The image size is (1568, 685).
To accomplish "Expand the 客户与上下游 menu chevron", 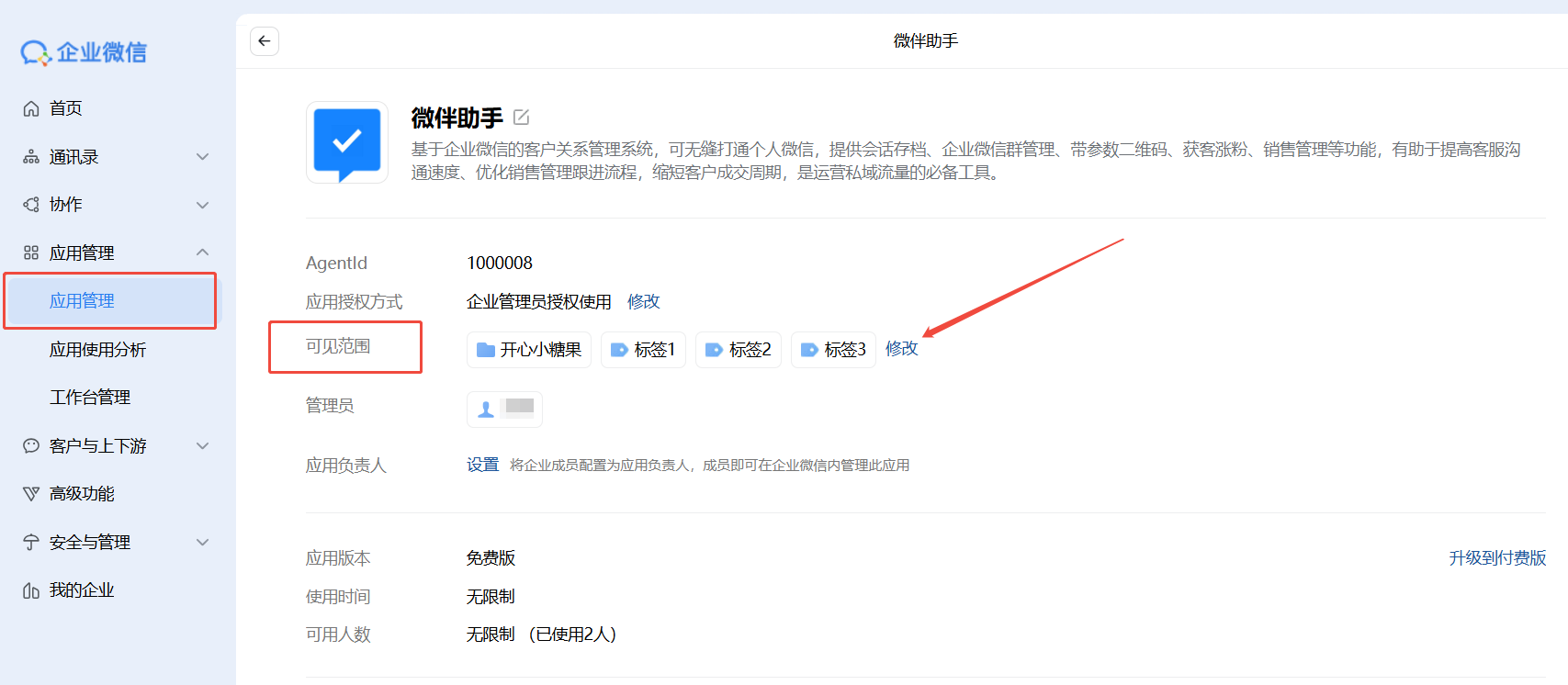I will [x=203, y=446].
